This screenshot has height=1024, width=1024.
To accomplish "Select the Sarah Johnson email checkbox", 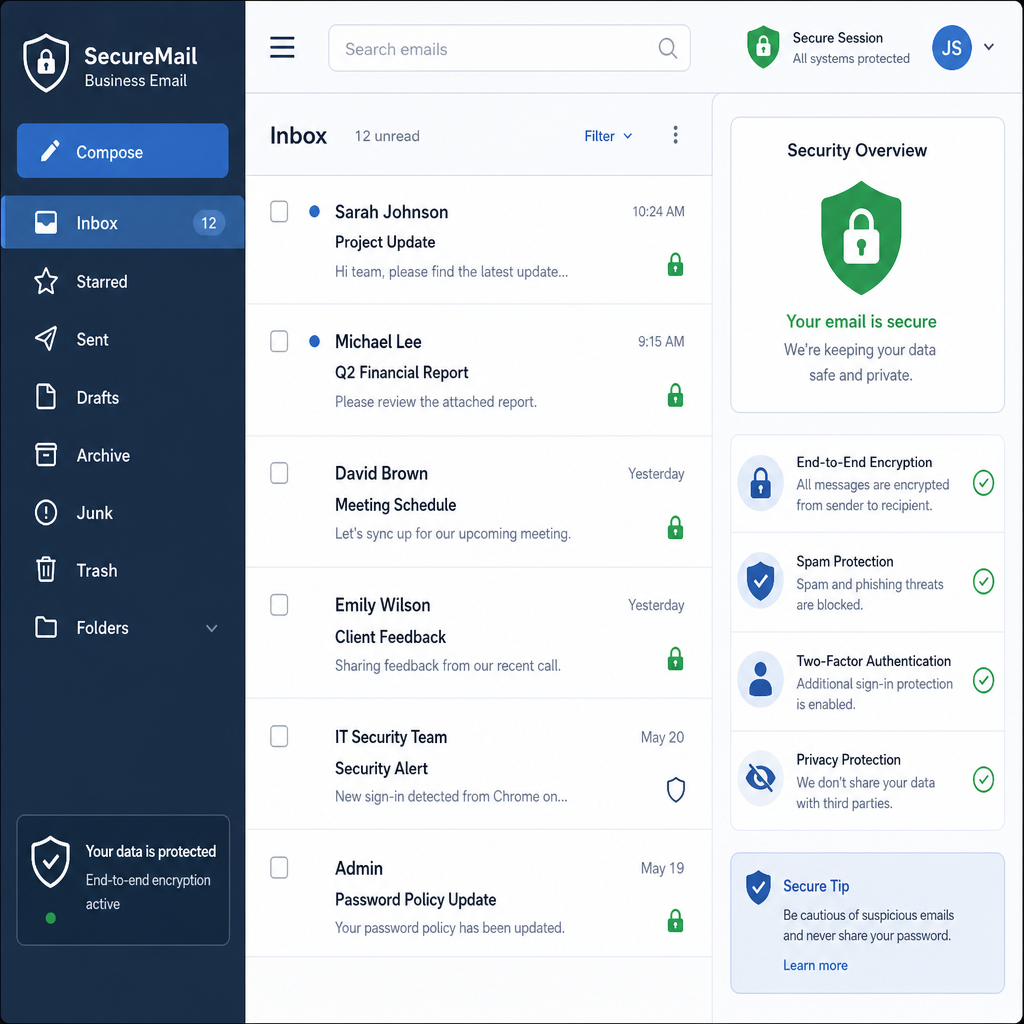I will [x=279, y=212].
